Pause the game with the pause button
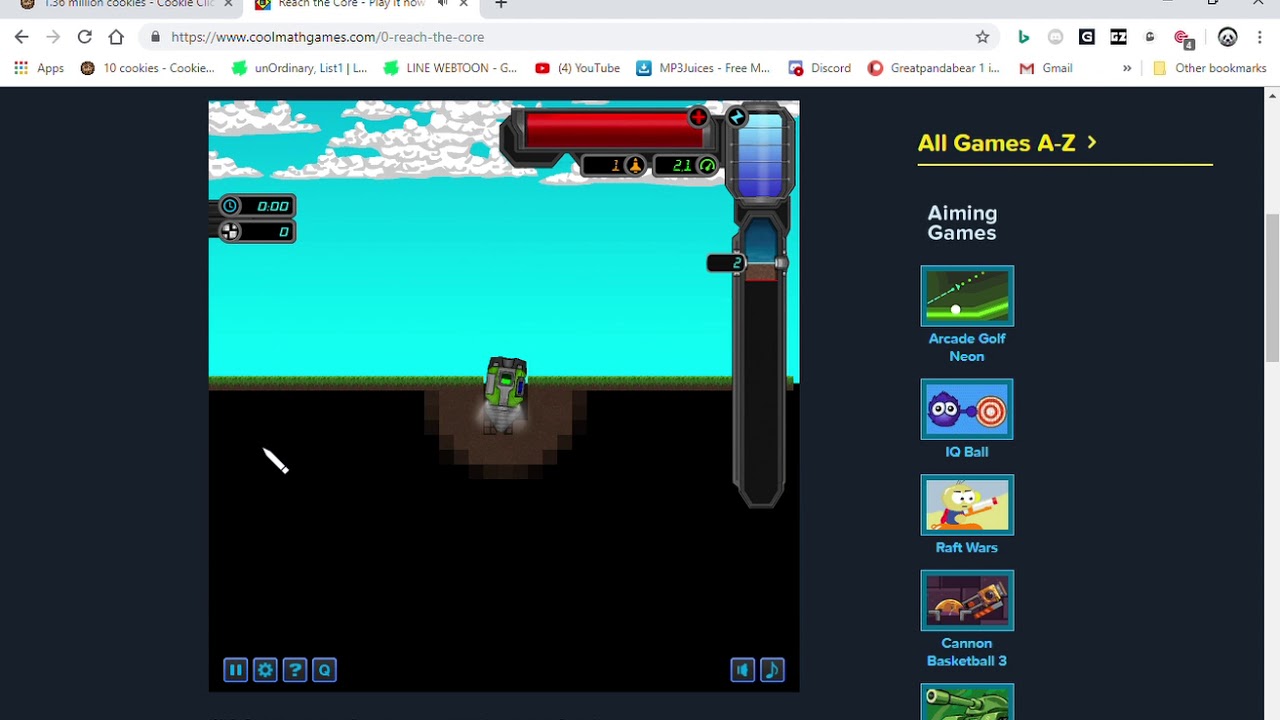 pyautogui.click(x=235, y=670)
